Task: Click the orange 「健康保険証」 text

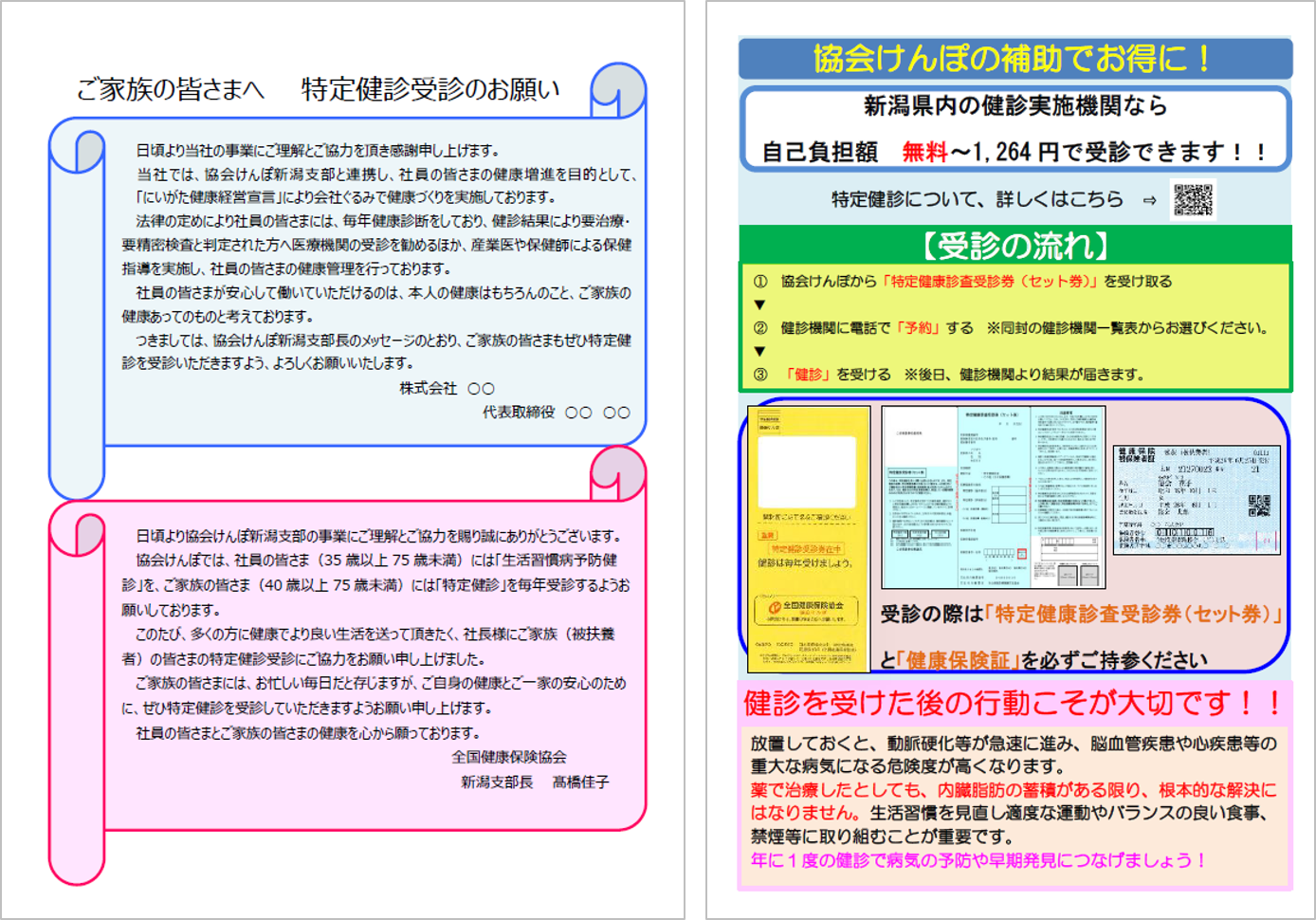Action: [x=958, y=660]
